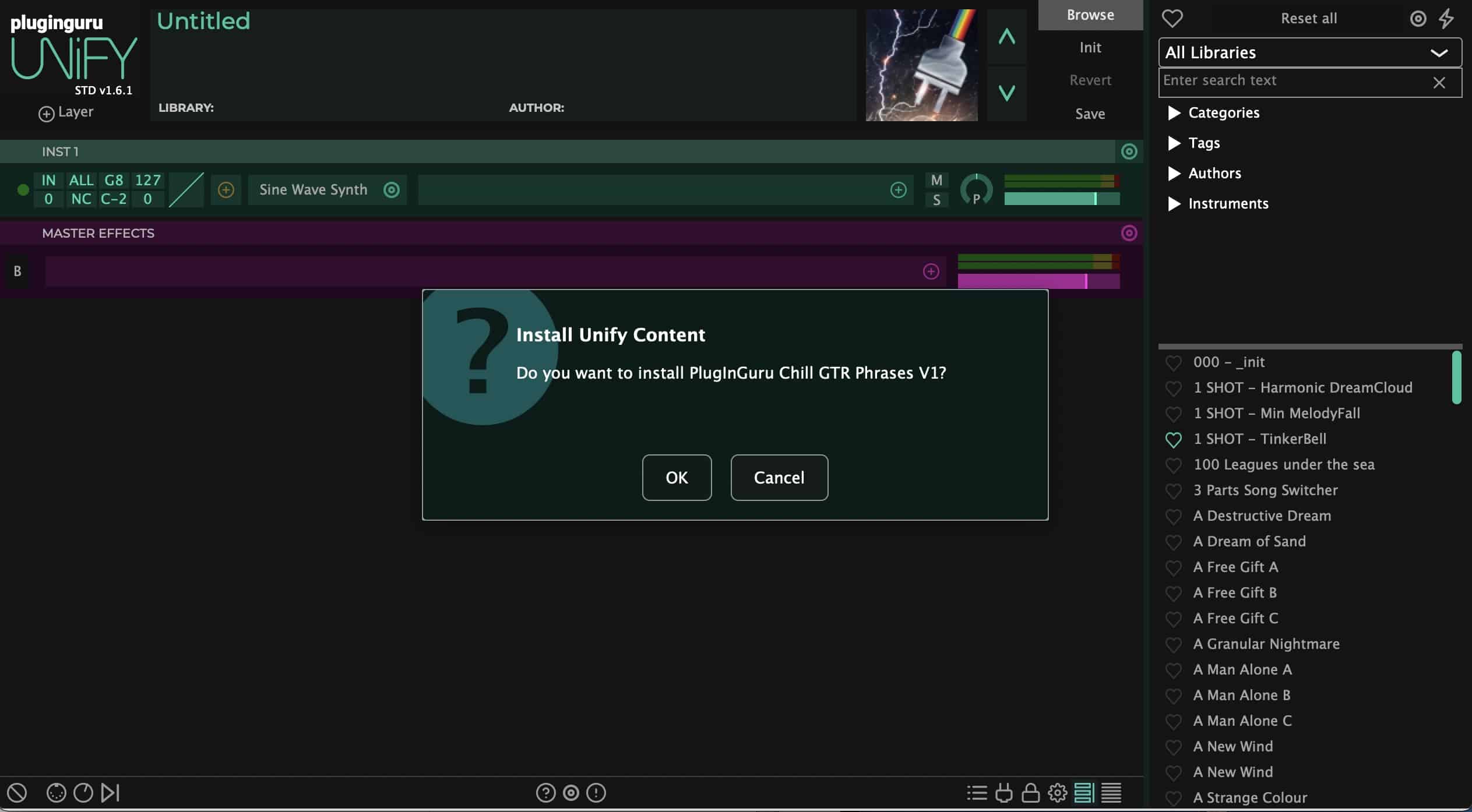The width and height of the screenshot is (1472, 812).
Task: Click Init in patch menu
Action: pos(1090,48)
